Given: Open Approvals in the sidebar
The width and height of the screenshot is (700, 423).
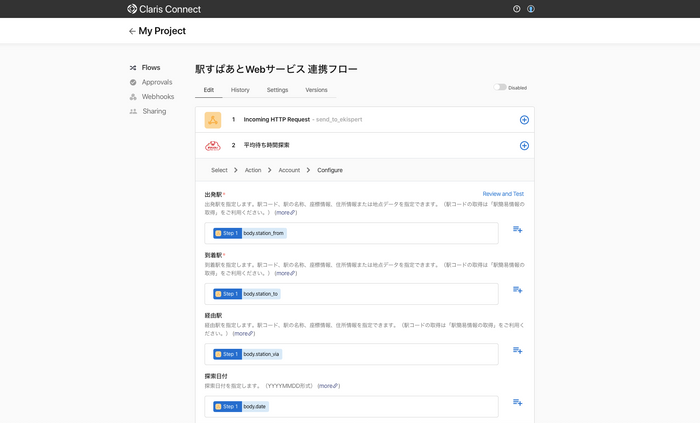Looking at the screenshot, I should pos(157,82).
